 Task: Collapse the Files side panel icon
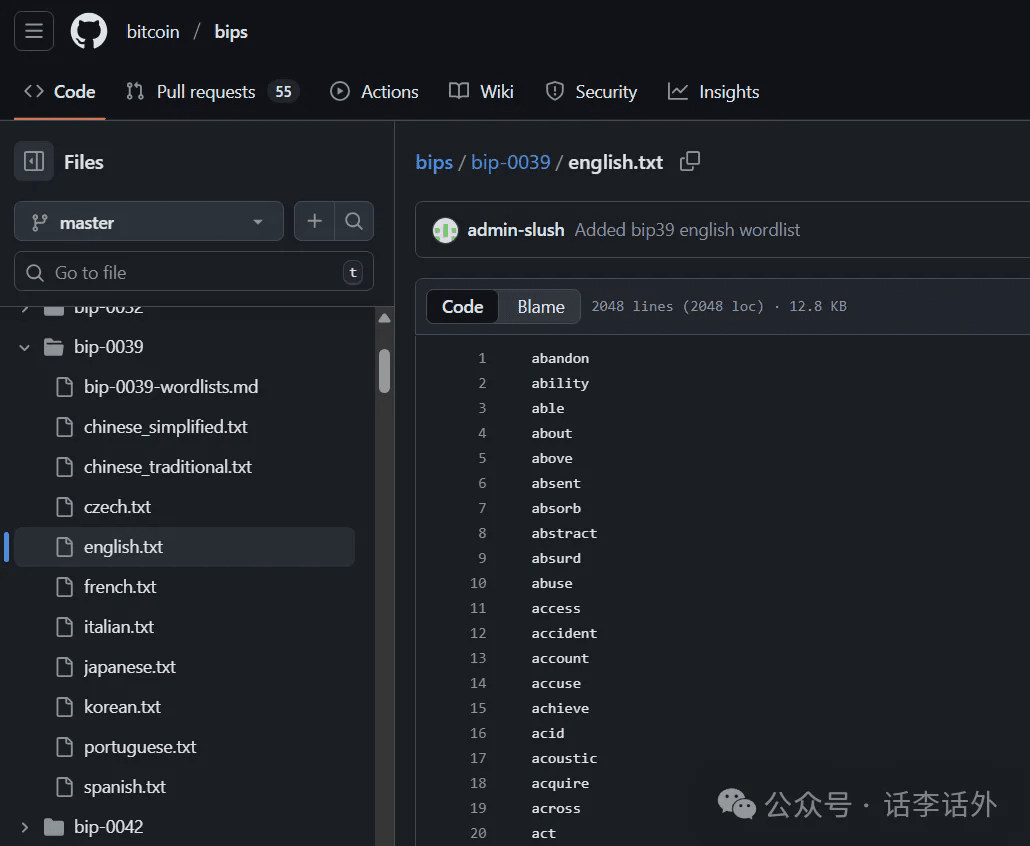(34, 161)
